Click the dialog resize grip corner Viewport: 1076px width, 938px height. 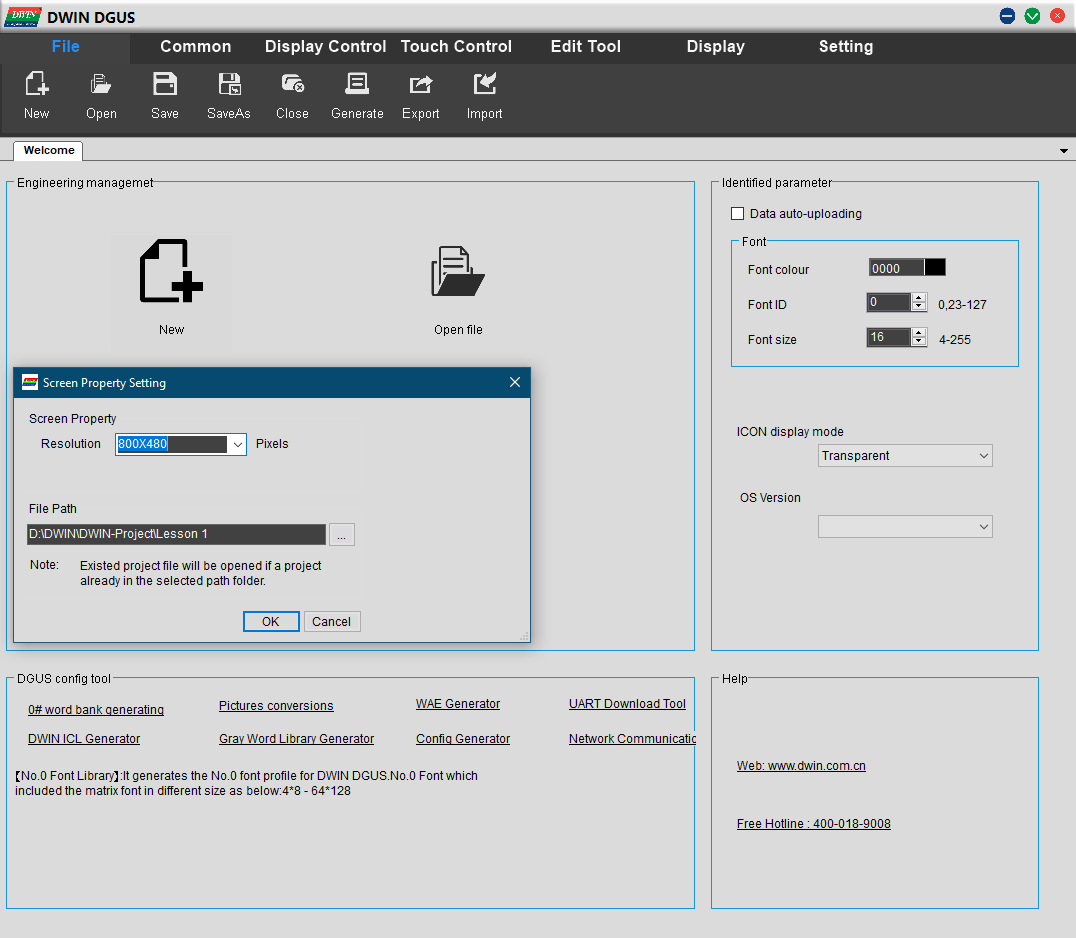(x=524, y=637)
